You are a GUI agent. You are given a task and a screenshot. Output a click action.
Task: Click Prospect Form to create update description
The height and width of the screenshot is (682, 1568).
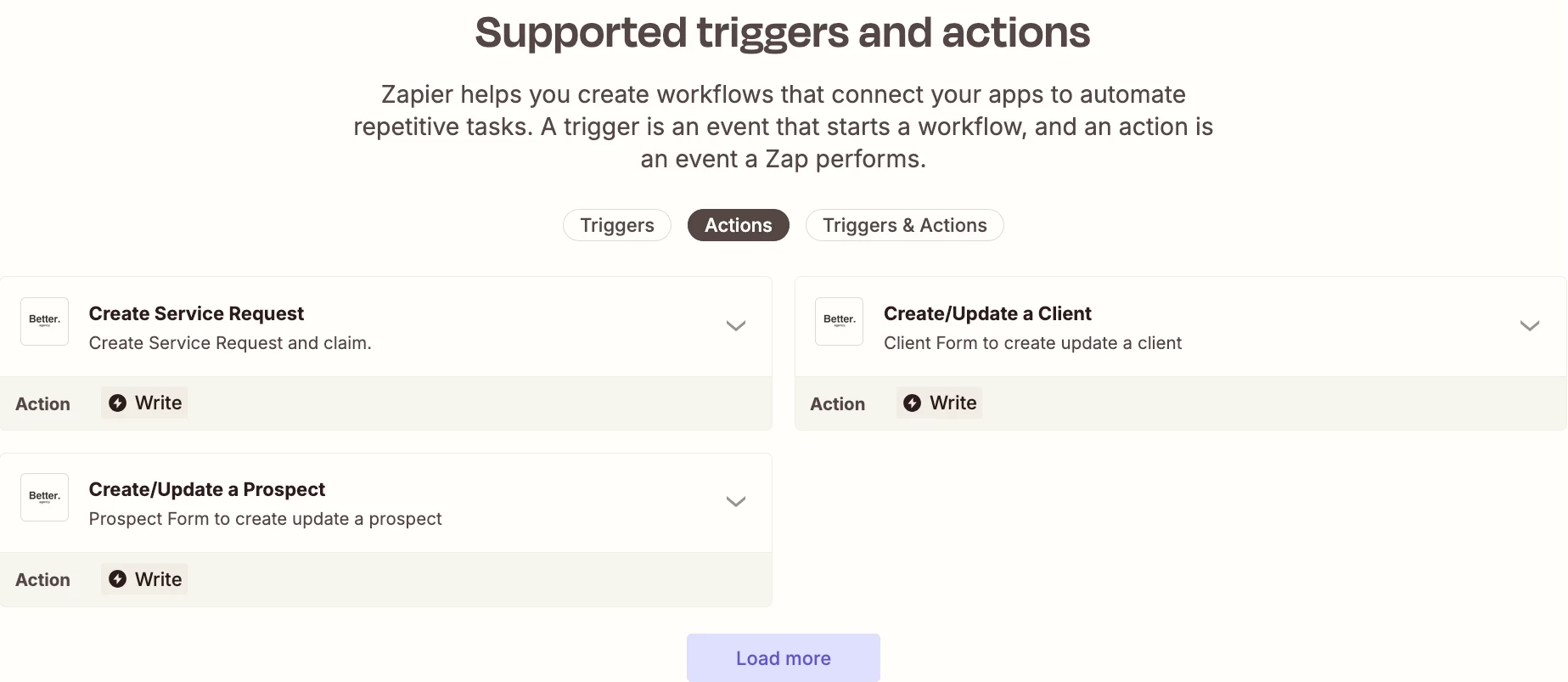pyautogui.click(x=266, y=519)
